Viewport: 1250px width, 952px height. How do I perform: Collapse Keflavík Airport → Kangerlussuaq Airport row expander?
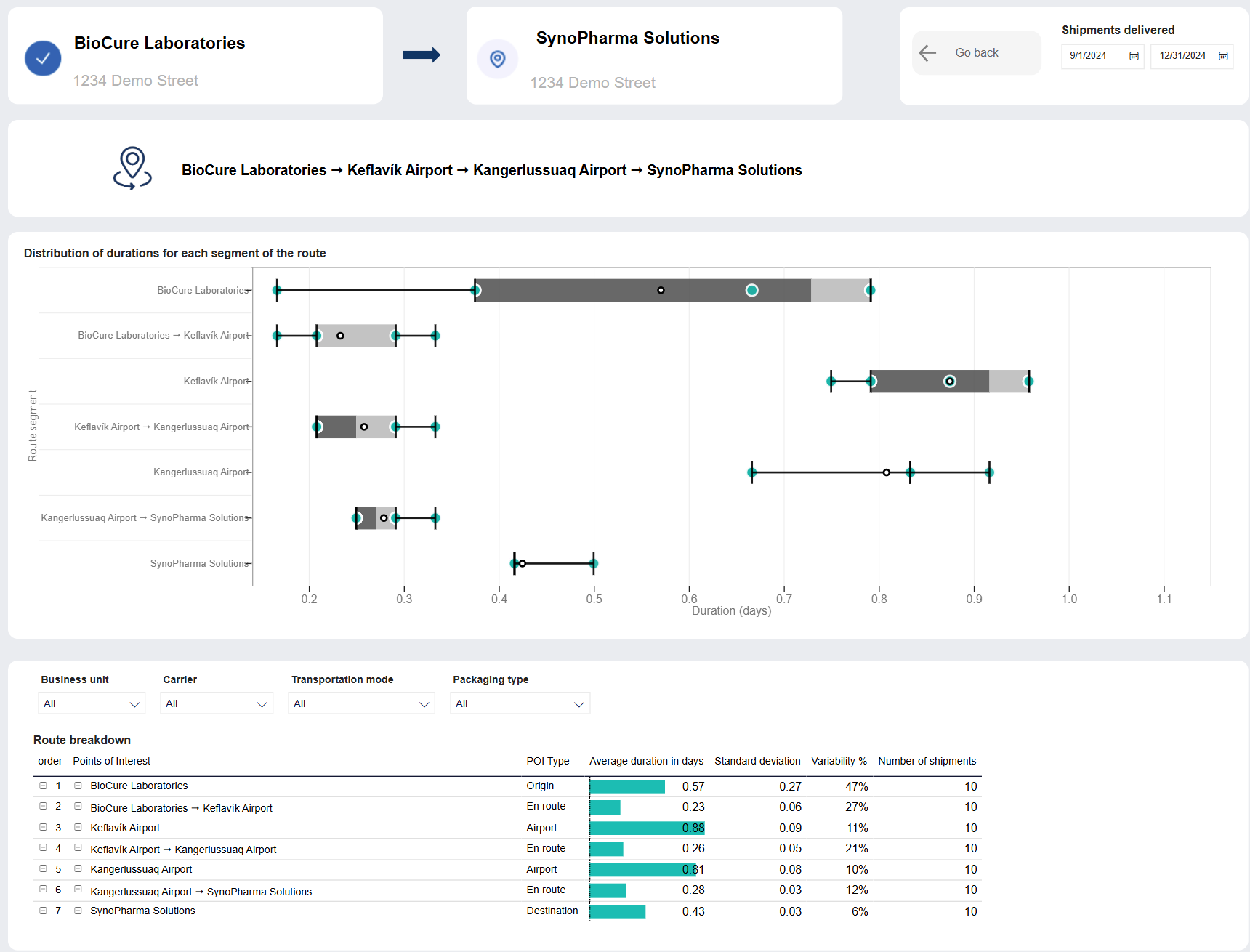[x=78, y=847]
